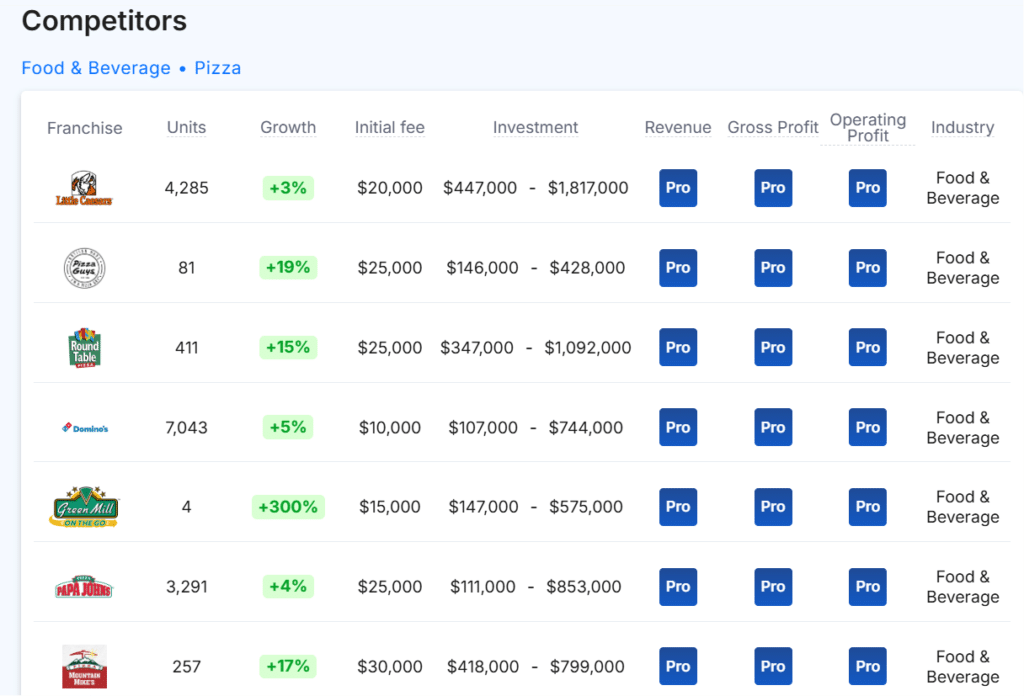1024x696 pixels.
Task: Unlock Pizza Guys Operating Profit Pro badge
Action: [x=868, y=268]
